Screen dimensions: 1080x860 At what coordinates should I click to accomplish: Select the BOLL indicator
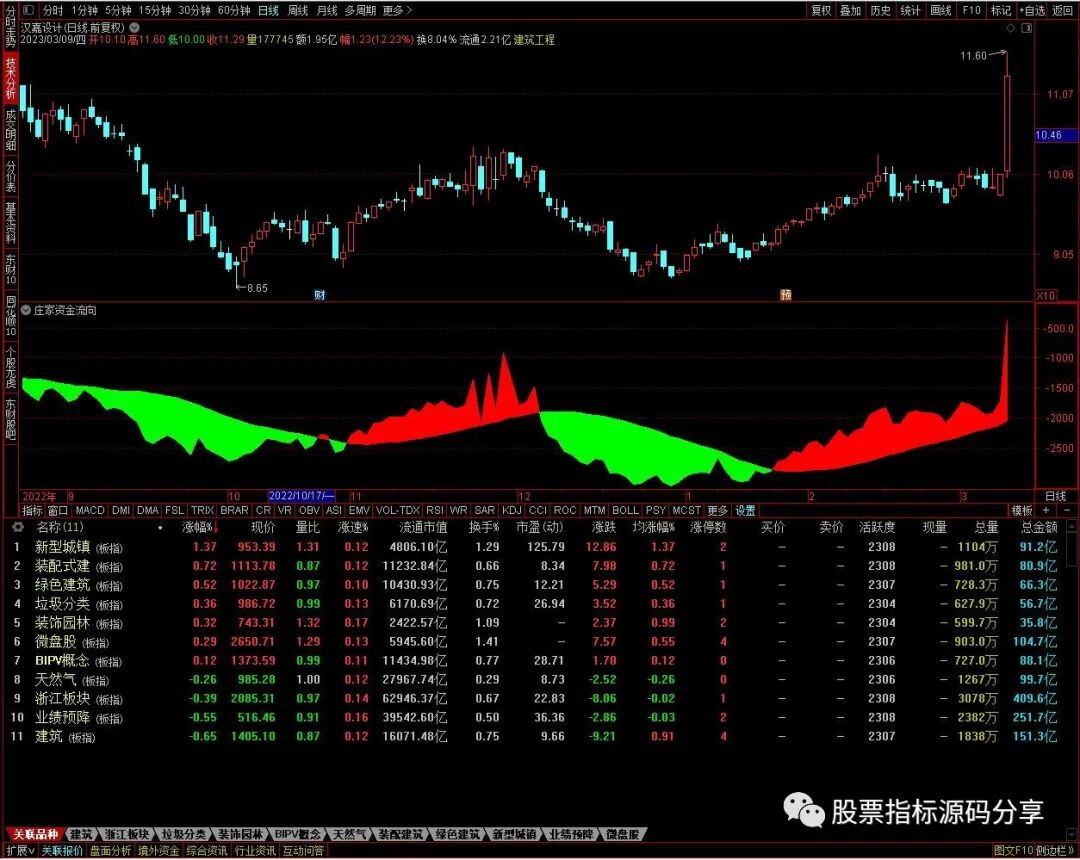(x=625, y=510)
